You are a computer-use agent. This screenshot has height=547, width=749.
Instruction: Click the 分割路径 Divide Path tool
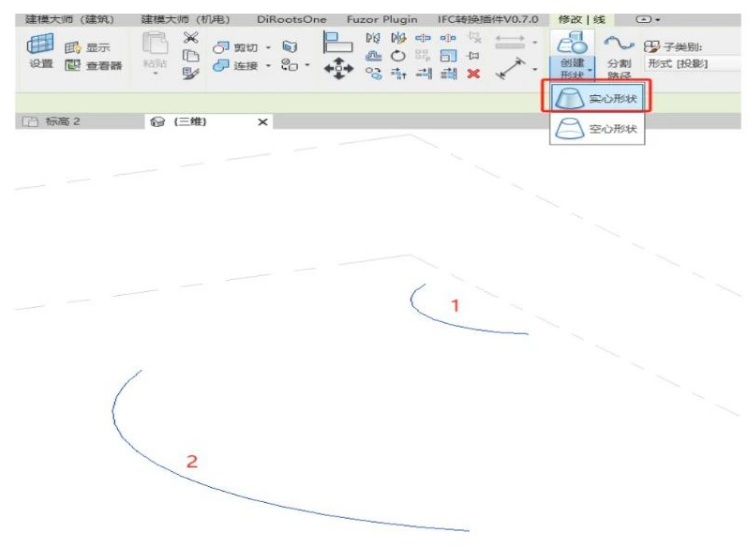click(x=619, y=56)
